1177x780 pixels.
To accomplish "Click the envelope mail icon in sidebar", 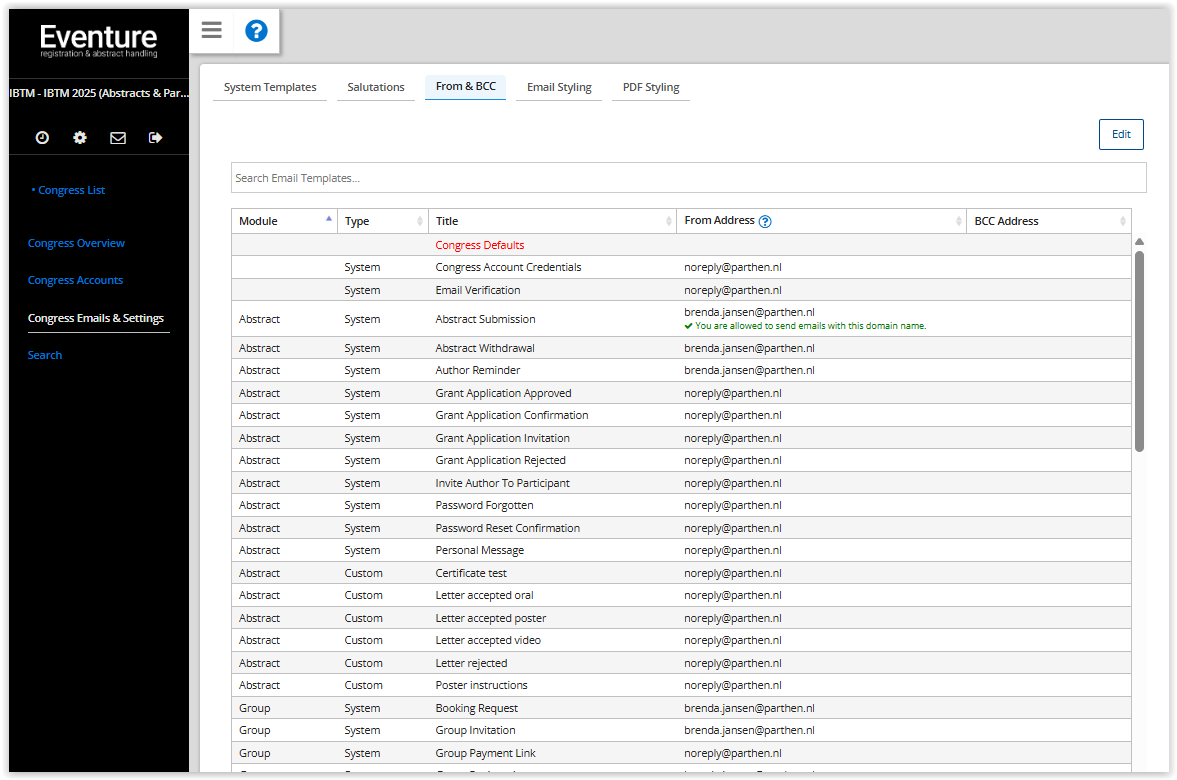I will click(x=118, y=138).
